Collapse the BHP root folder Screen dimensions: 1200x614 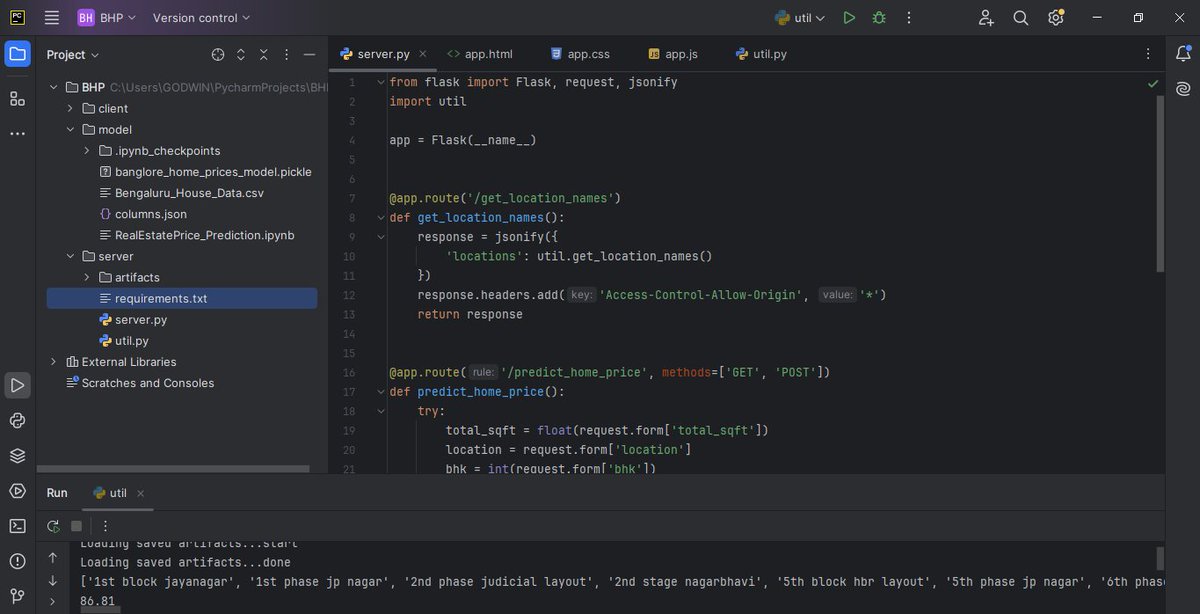(54, 87)
